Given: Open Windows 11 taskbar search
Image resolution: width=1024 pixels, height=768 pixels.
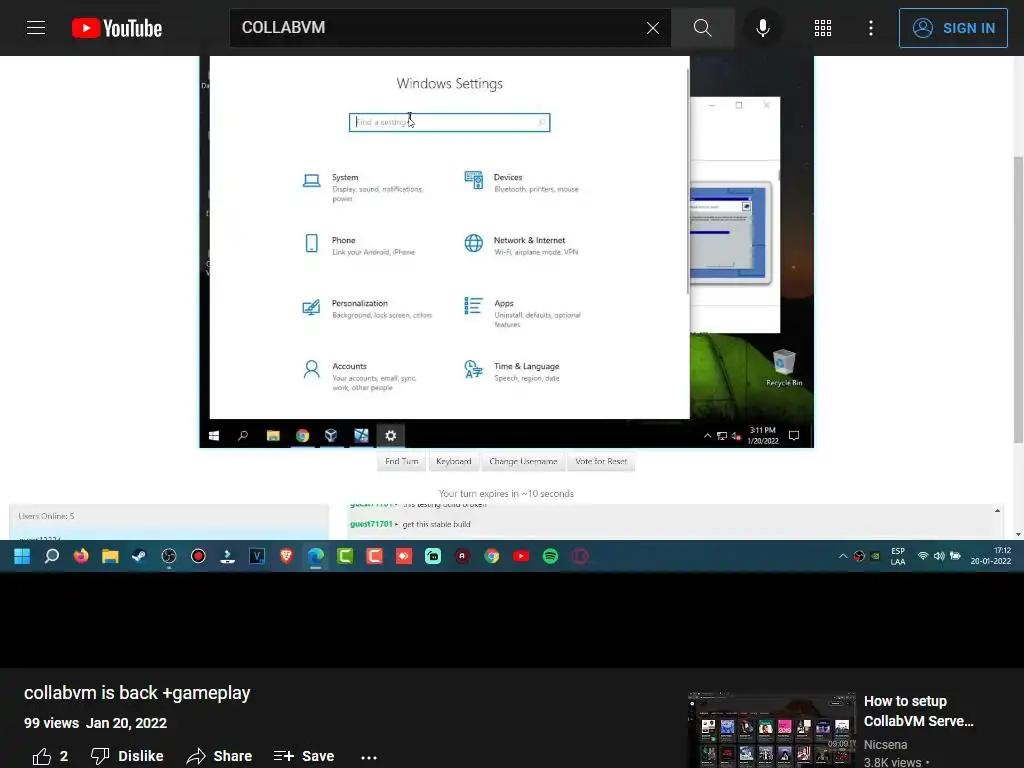Looking at the screenshot, I should pyautogui.click(x=52, y=556).
